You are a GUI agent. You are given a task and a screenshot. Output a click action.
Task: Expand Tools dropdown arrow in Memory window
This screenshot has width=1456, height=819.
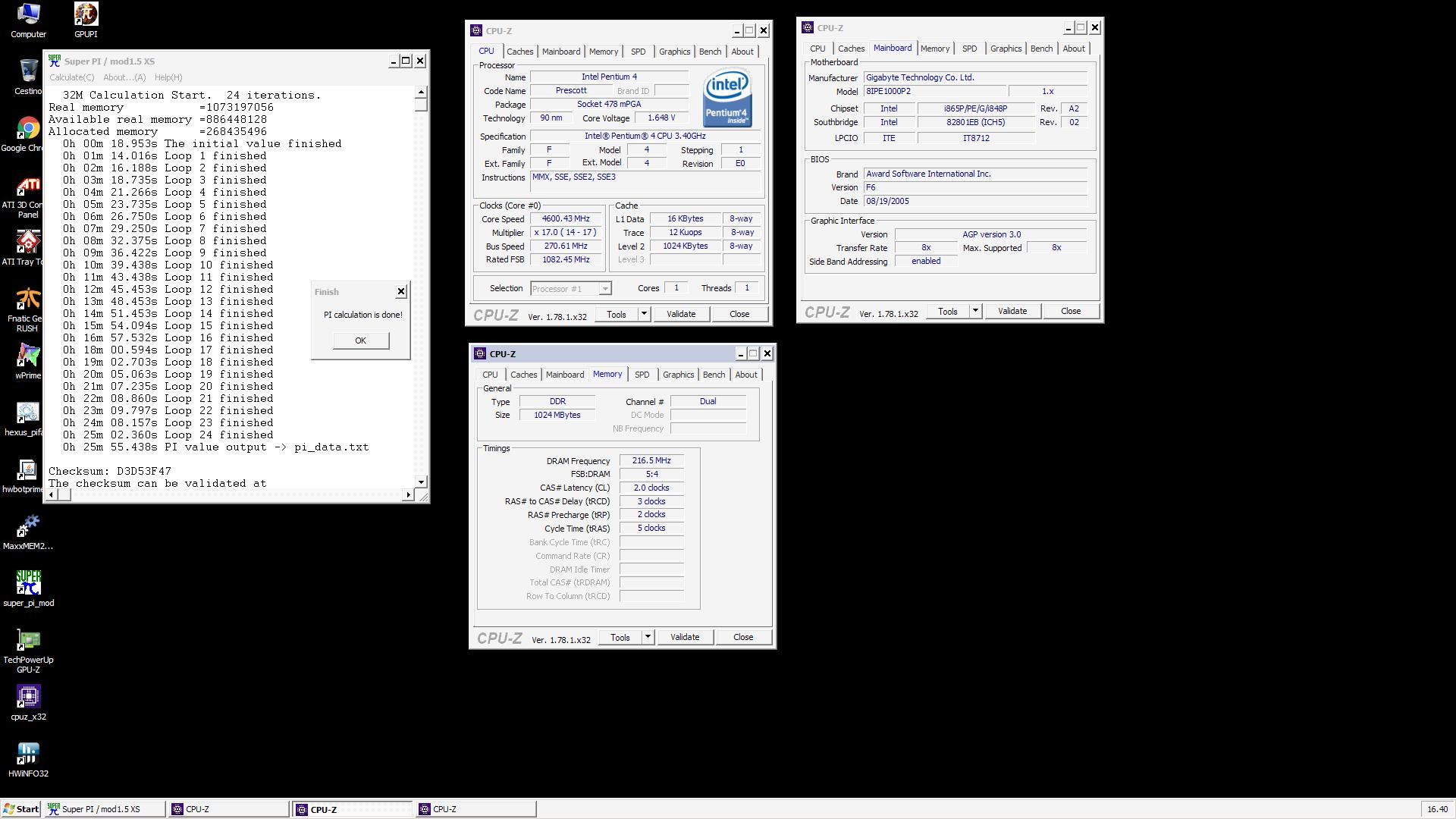point(648,637)
